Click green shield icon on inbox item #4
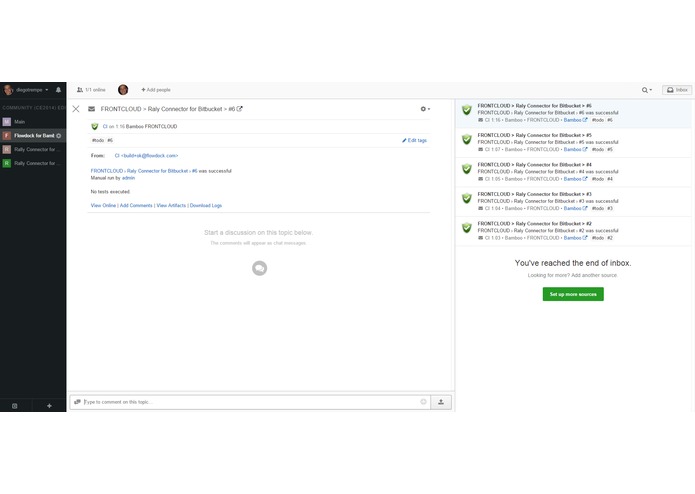This screenshot has width=695, height=494. pos(467,169)
